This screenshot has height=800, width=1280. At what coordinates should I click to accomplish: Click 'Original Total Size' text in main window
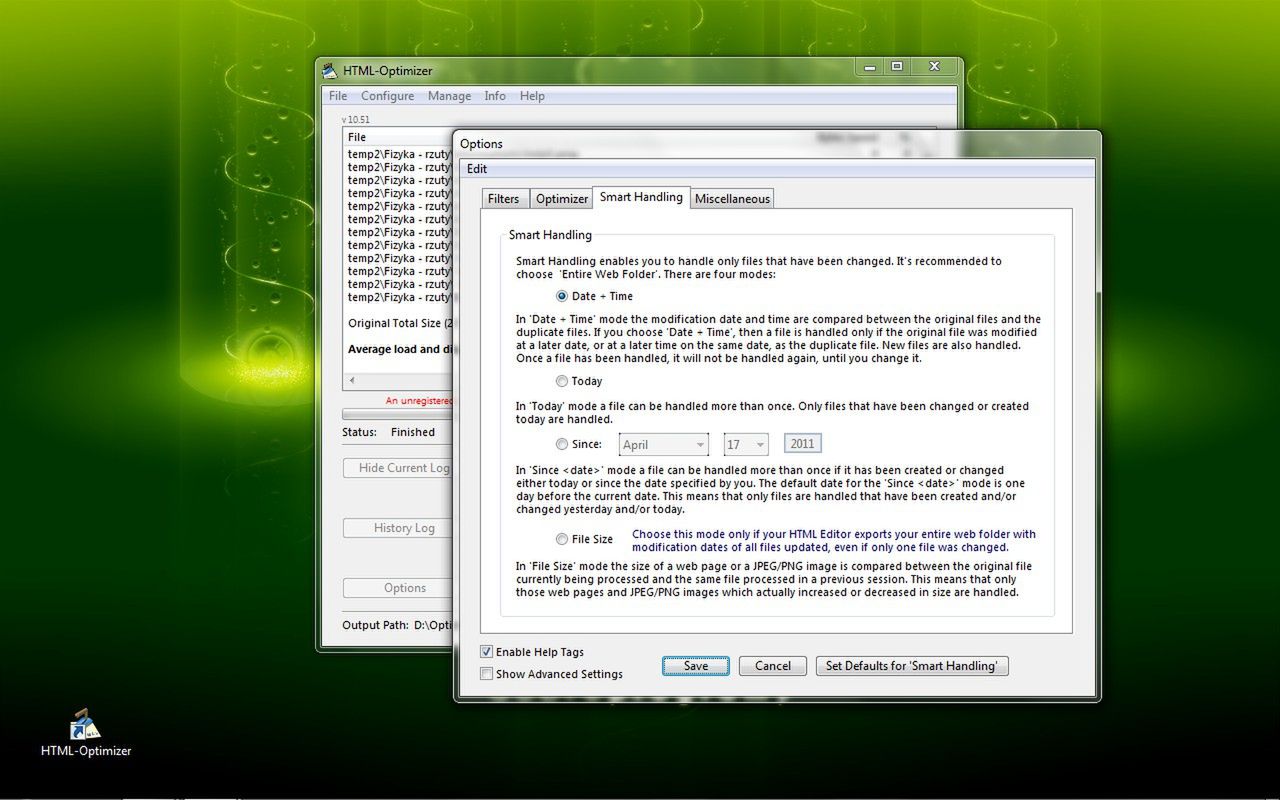pyautogui.click(x=400, y=323)
